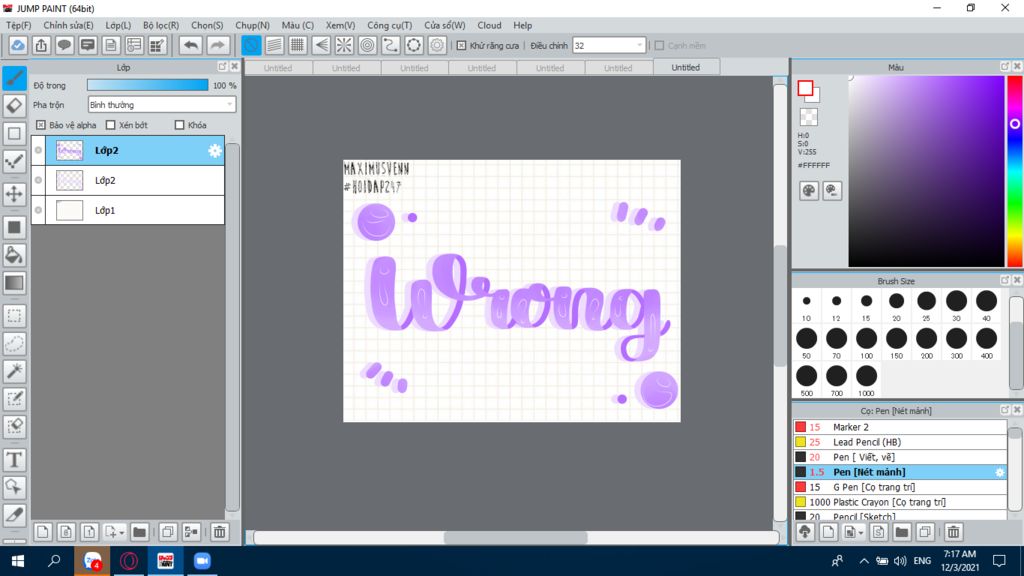Open the Chỉnh sửa(E) menu
The width and height of the screenshot is (1024, 576).
coord(68,25)
